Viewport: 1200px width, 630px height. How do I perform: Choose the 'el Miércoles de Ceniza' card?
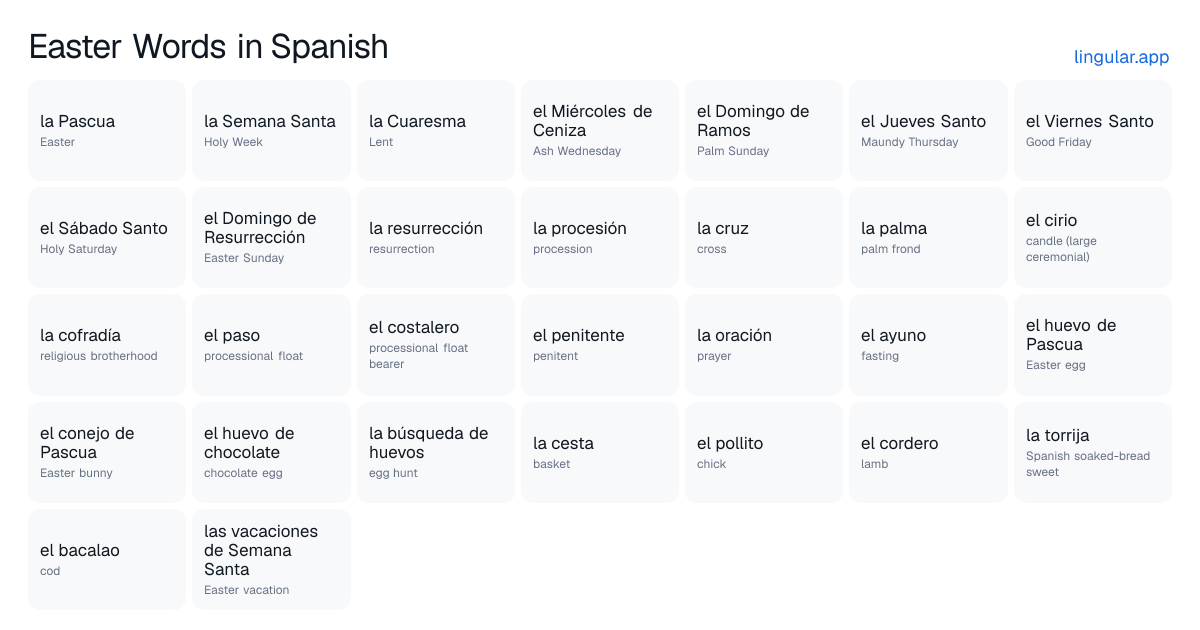click(x=600, y=130)
